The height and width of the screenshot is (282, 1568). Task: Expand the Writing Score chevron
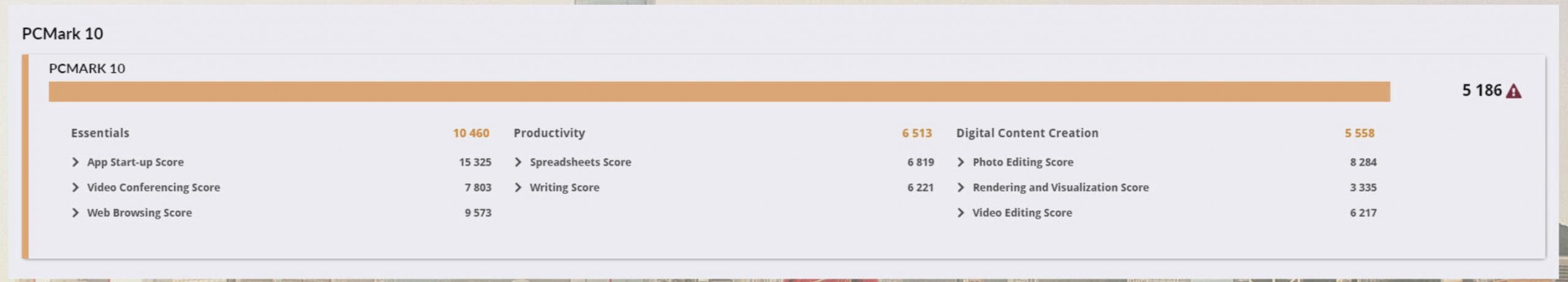pyautogui.click(x=518, y=187)
